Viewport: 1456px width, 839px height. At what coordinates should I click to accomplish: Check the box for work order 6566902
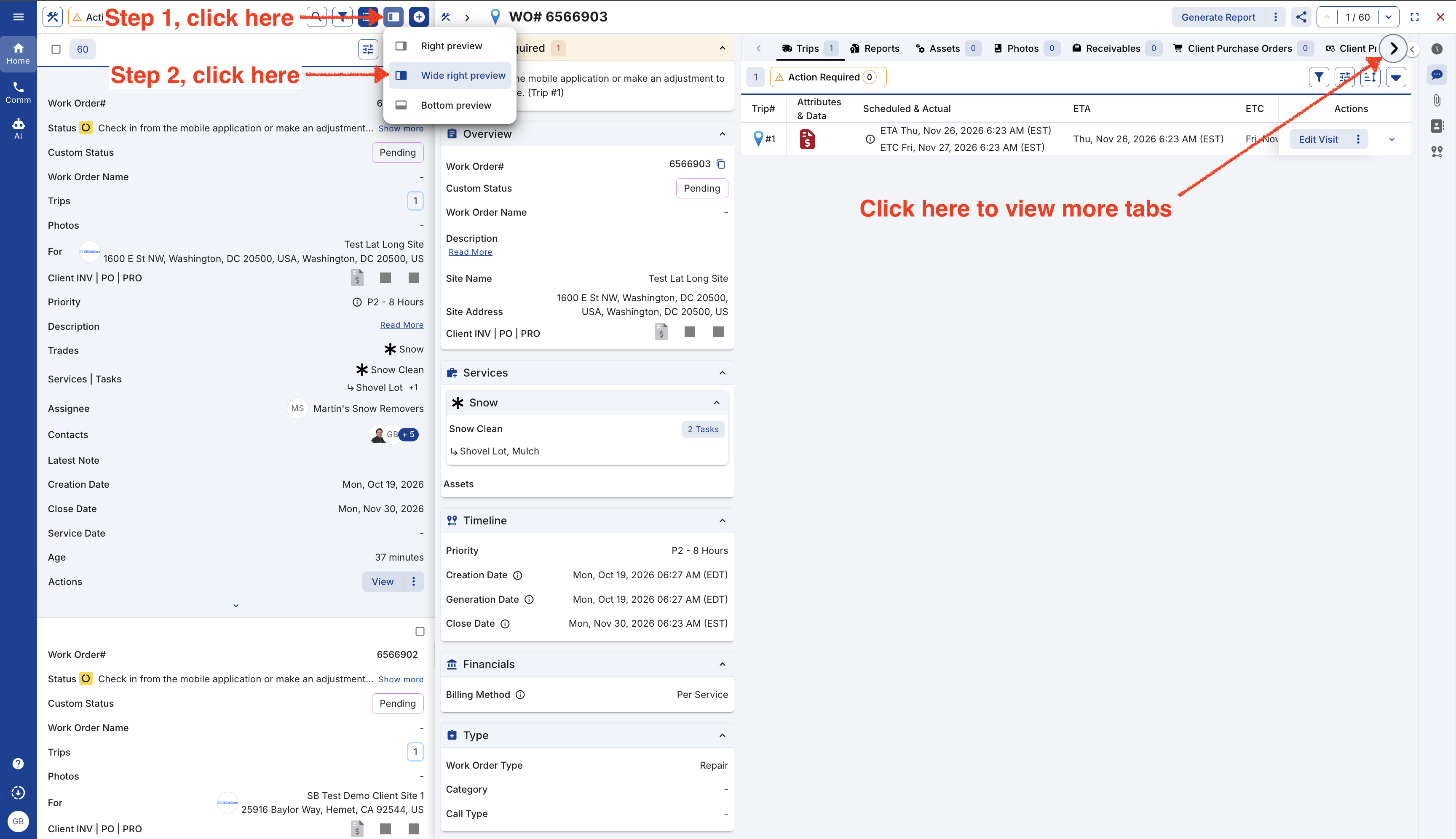click(420, 631)
